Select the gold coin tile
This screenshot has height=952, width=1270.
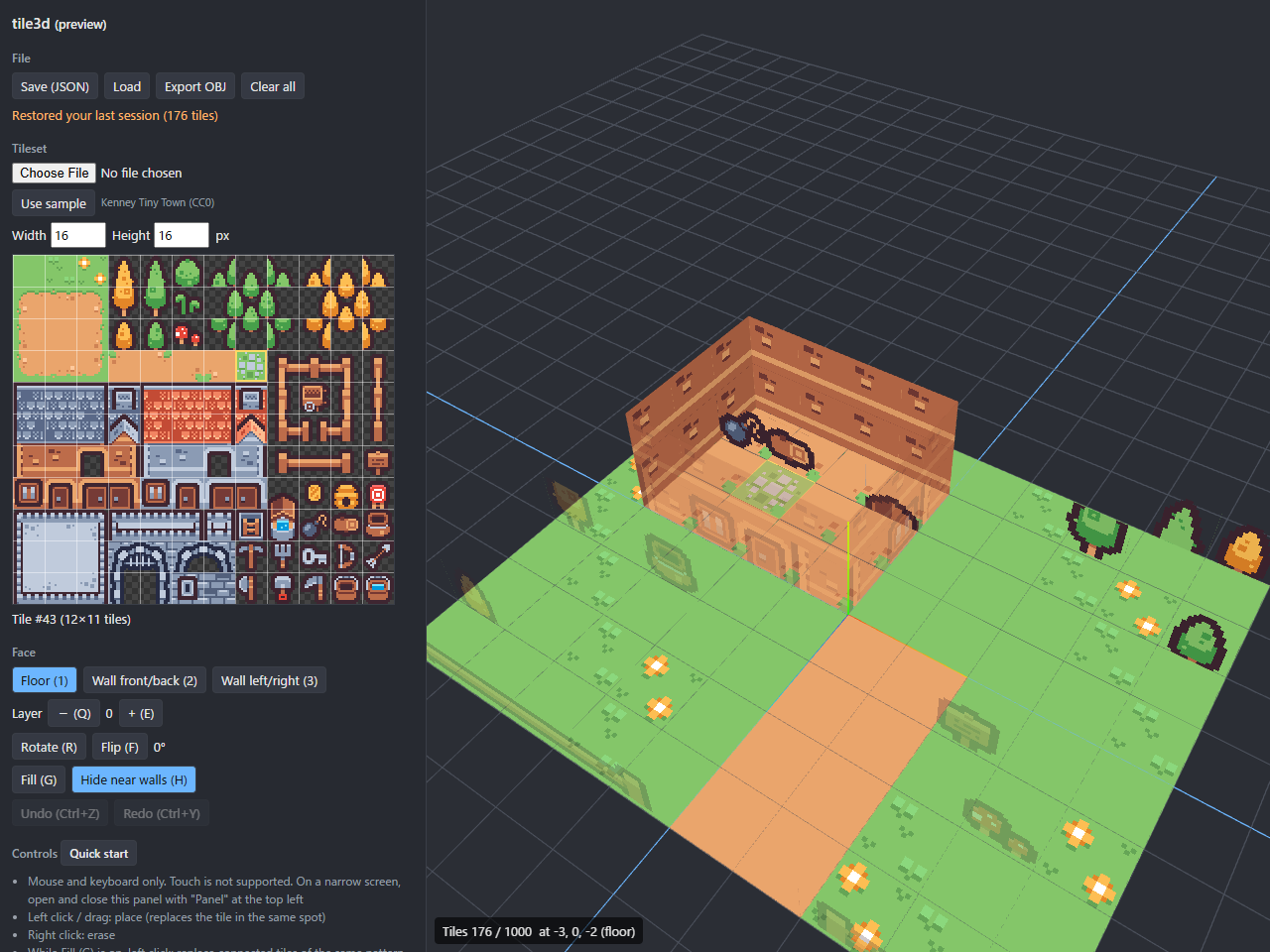pyautogui.click(x=315, y=494)
